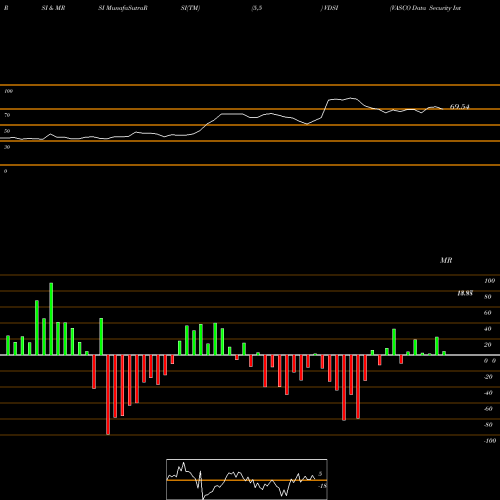Viewport: 500px width, 500px height.
Task: Click the ') VDSI' ticker label
Action: [329, 8]
